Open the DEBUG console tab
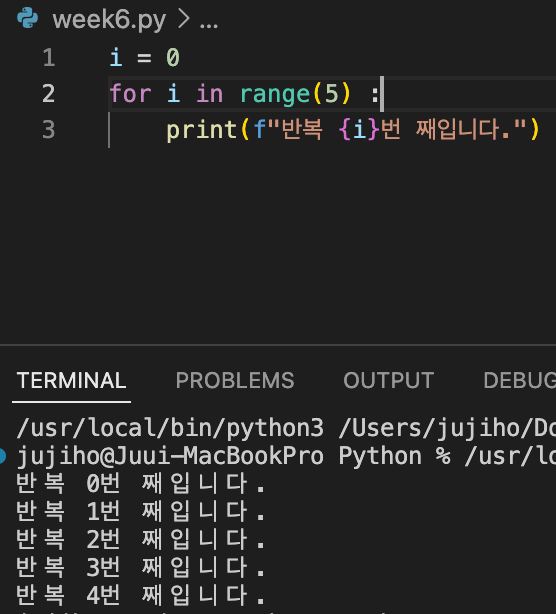556x614 pixels. (x=520, y=380)
